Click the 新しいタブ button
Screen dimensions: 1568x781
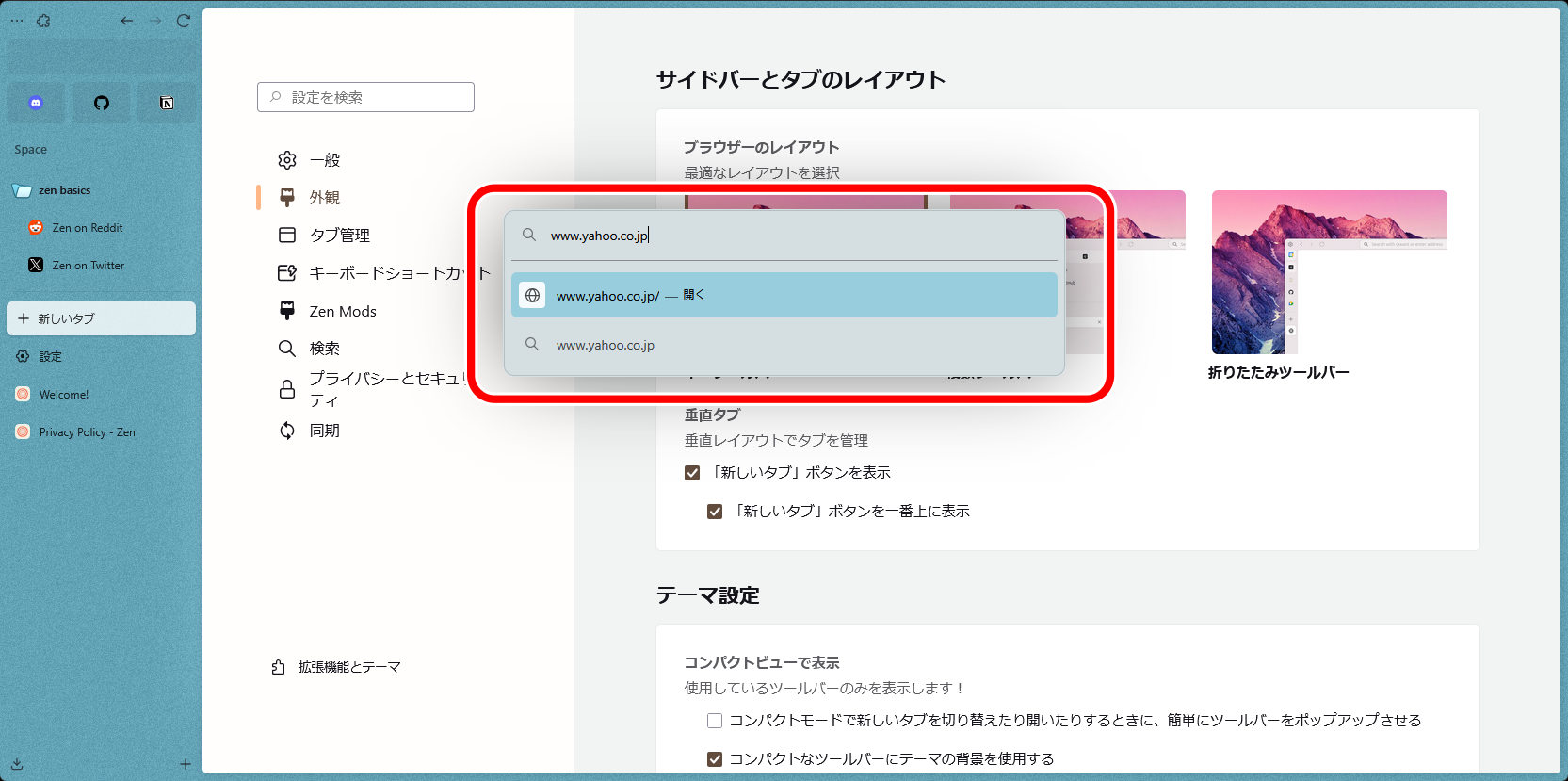click(101, 318)
